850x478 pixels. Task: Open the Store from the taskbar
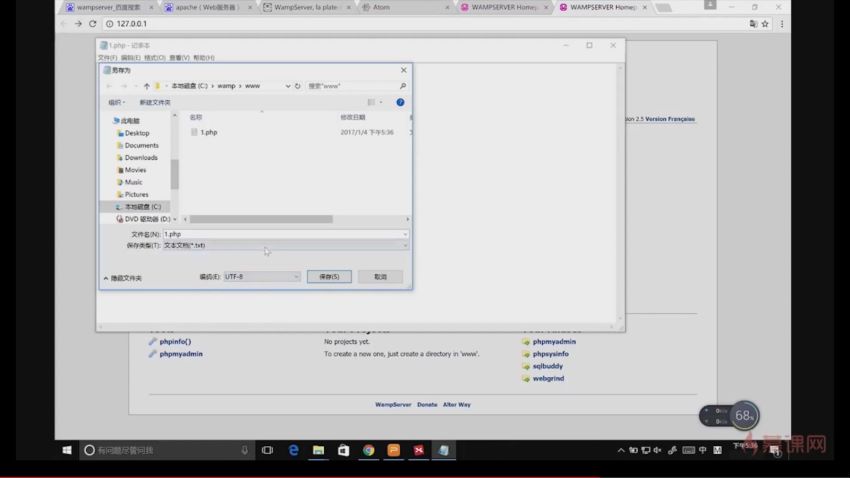pos(343,450)
